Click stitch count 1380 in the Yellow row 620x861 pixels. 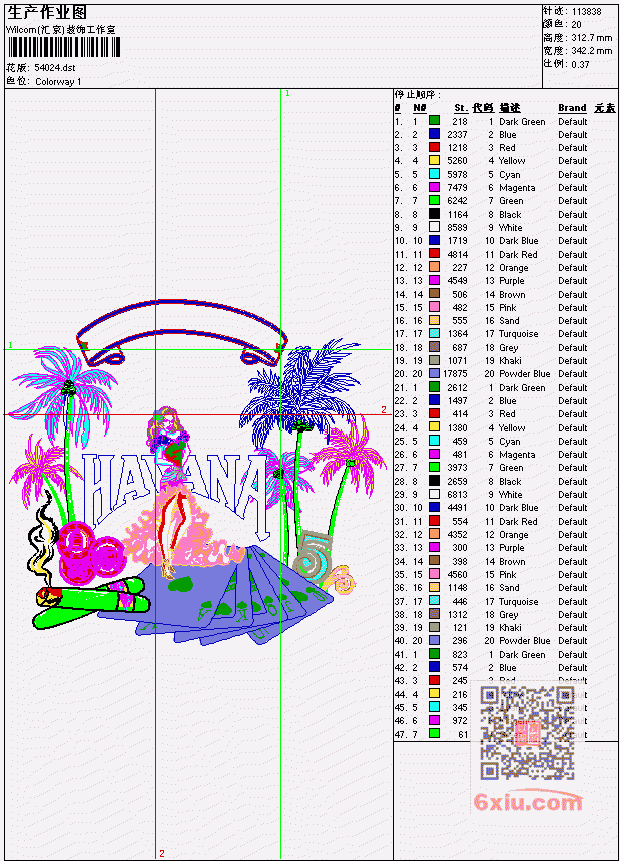point(457,427)
